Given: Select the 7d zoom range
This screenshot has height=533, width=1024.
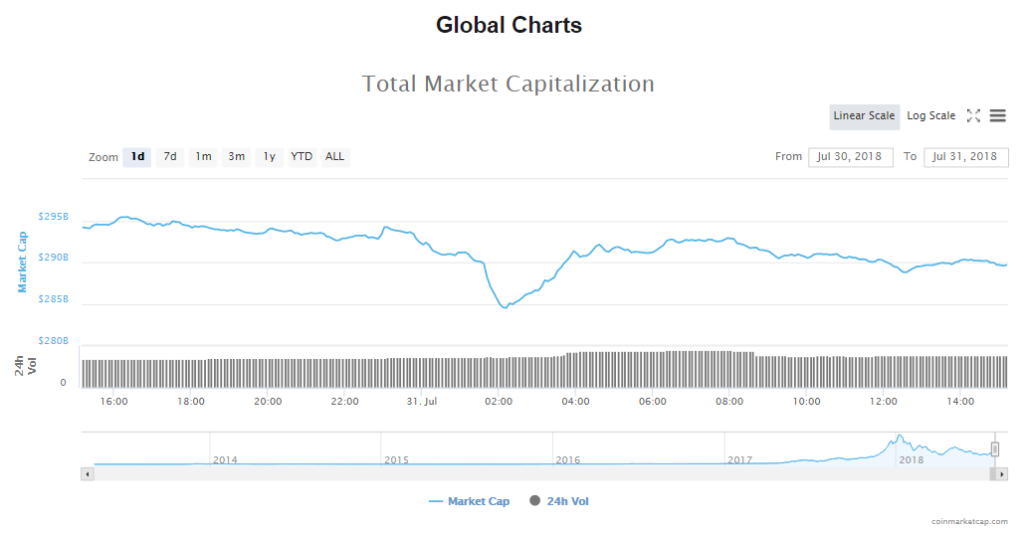Looking at the screenshot, I should click(x=170, y=157).
